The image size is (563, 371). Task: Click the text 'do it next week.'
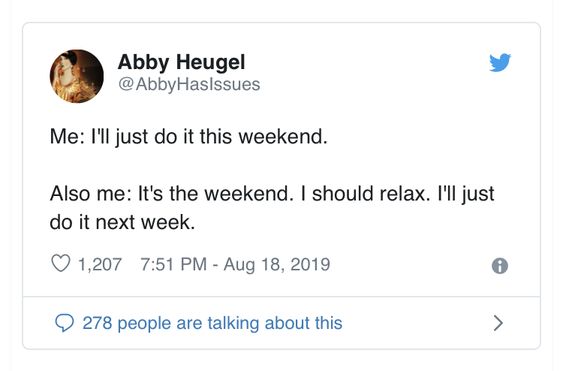click(x=122, y=222)
